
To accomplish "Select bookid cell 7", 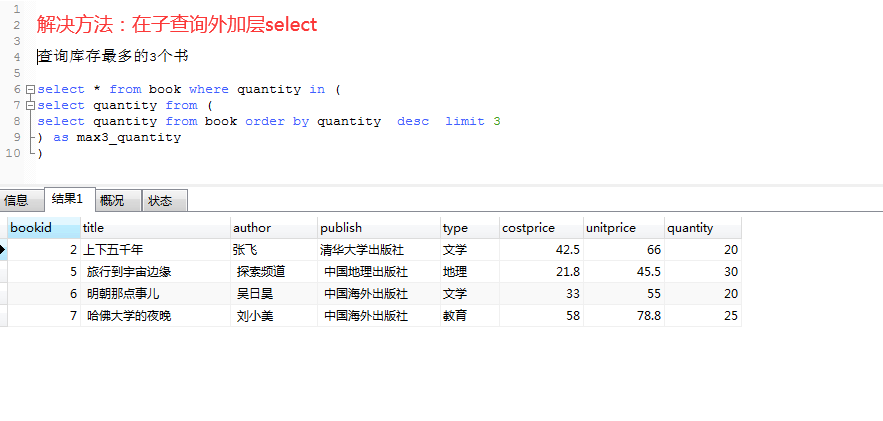I will point(44,316).
